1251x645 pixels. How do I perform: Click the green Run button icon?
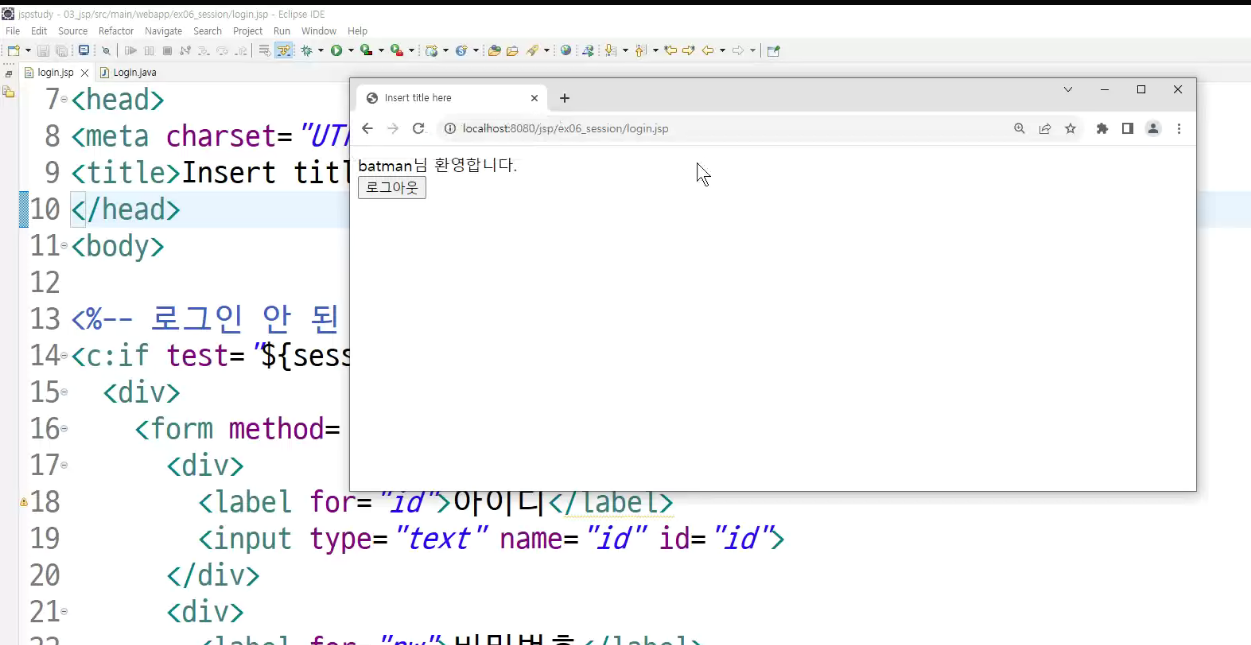click(x=336, y=50)
